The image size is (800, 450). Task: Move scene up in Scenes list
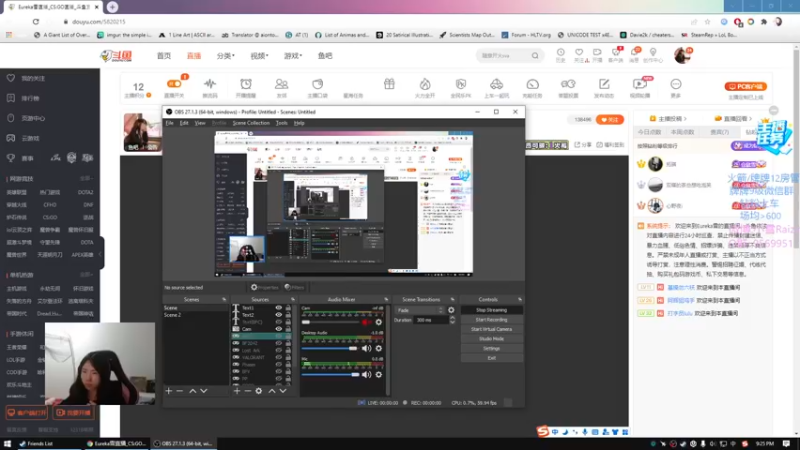pos(192,391)
